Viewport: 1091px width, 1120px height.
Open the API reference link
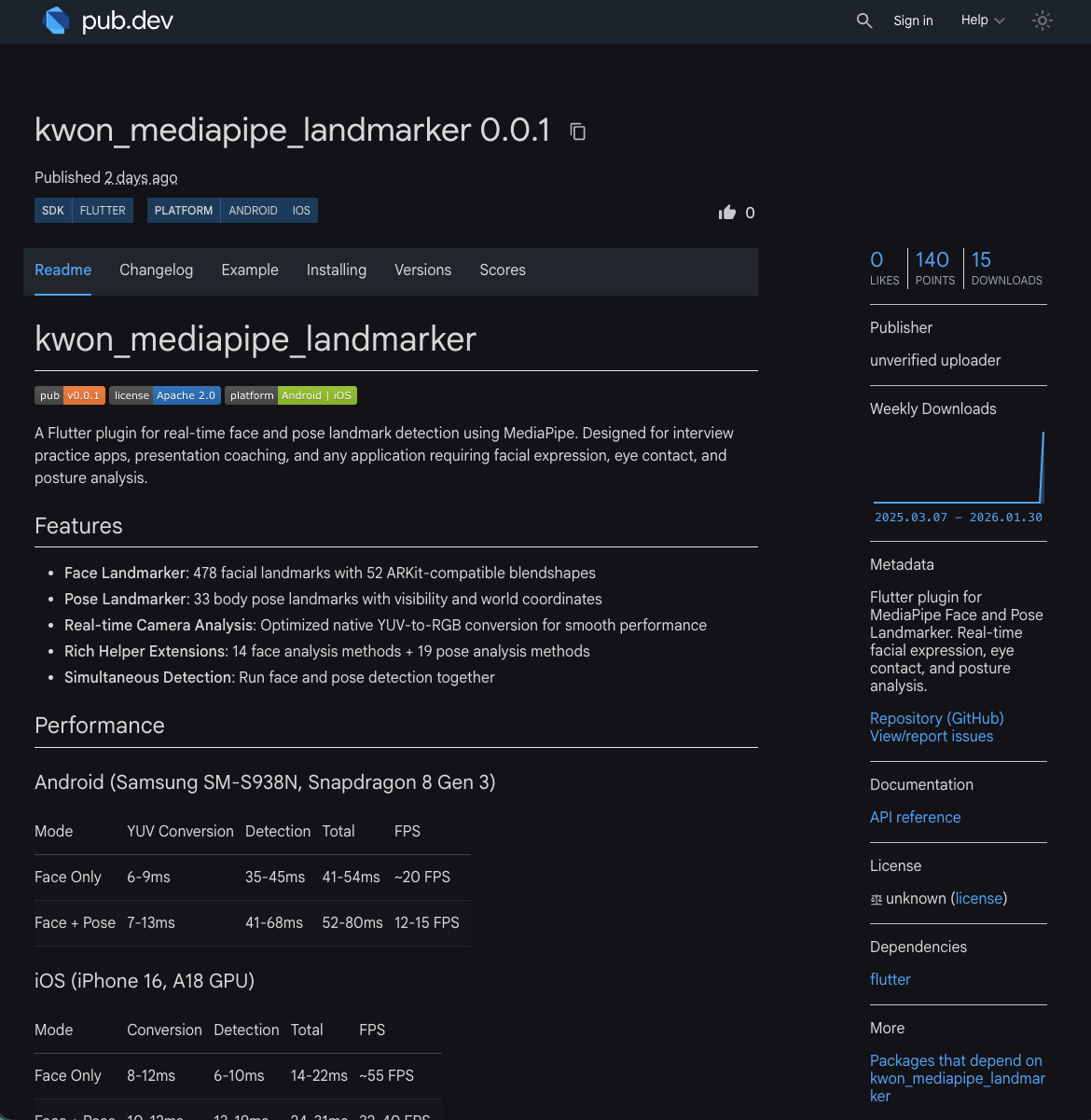915,817
